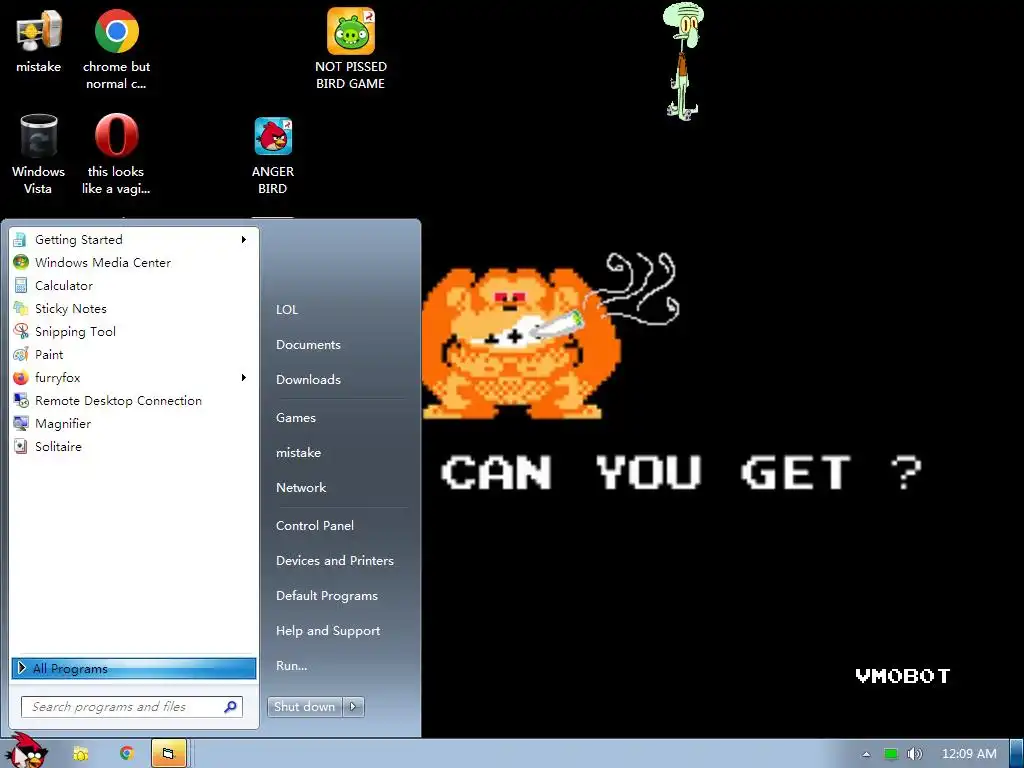Screen dimensions: 1024x768
Task: Select the Remote Desktop Connection entry text
Action: pyautogui.click(x=118, y=400)
